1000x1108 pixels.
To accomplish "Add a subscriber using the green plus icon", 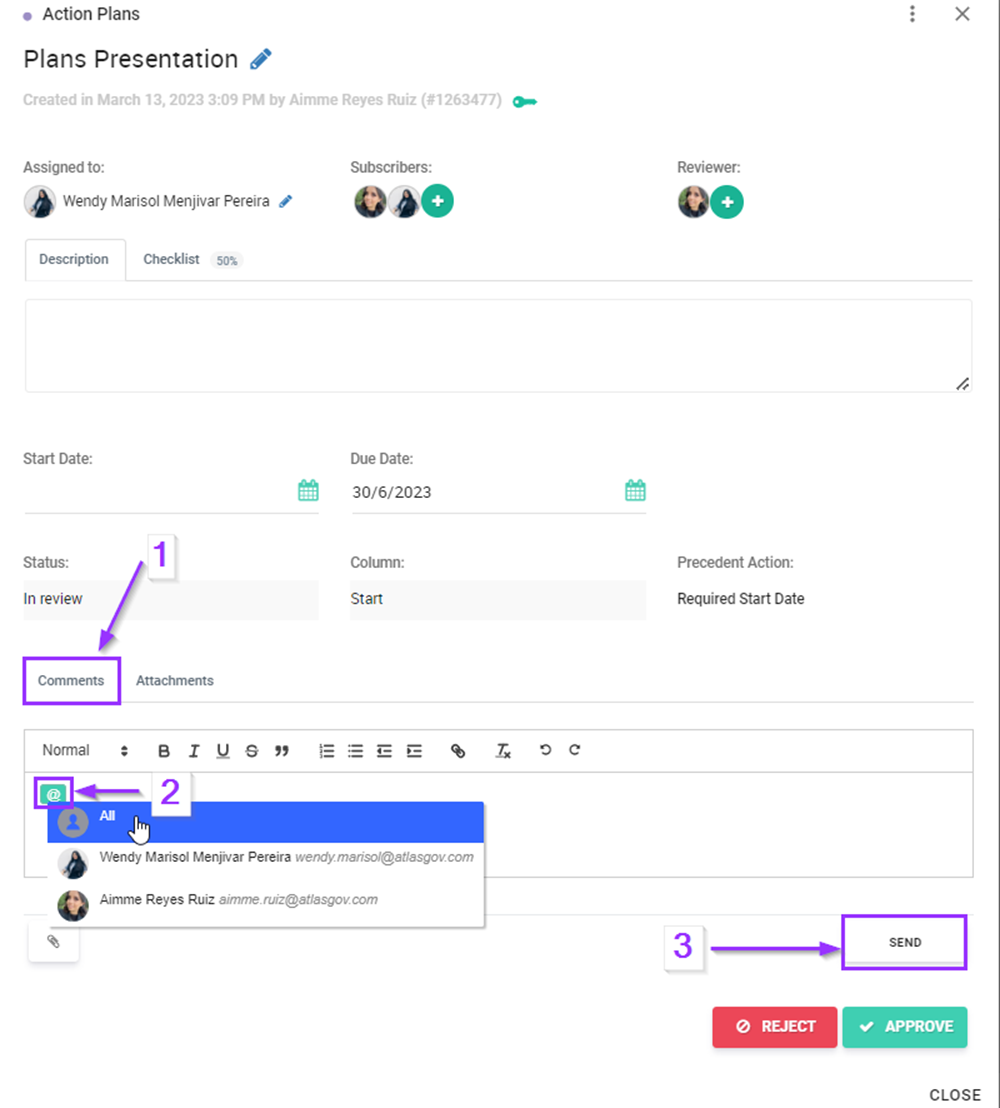I will (x=437, y=201).
